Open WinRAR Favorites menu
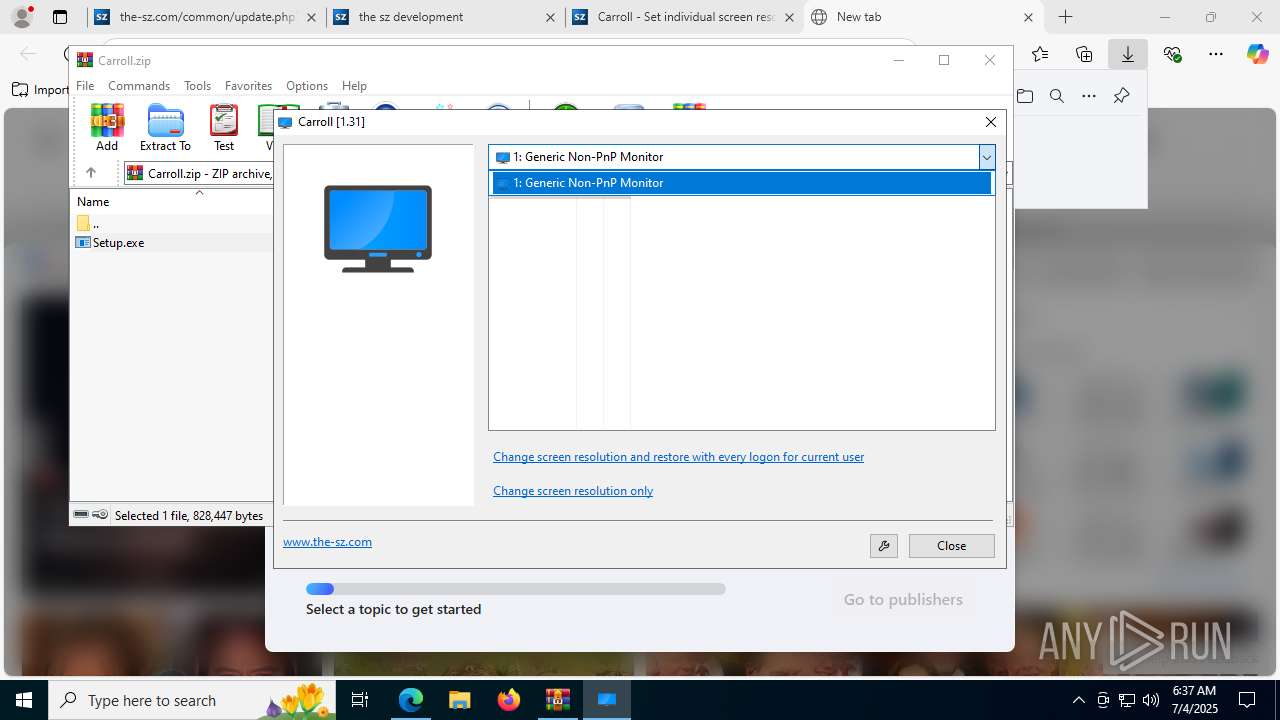 pos(248,86)
